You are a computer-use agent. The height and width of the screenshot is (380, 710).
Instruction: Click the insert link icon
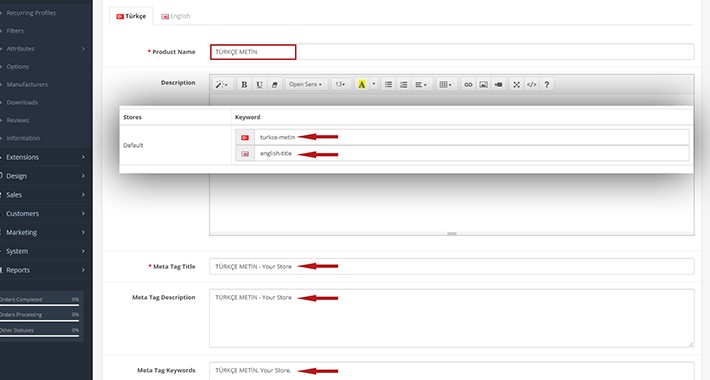[468, 84]
